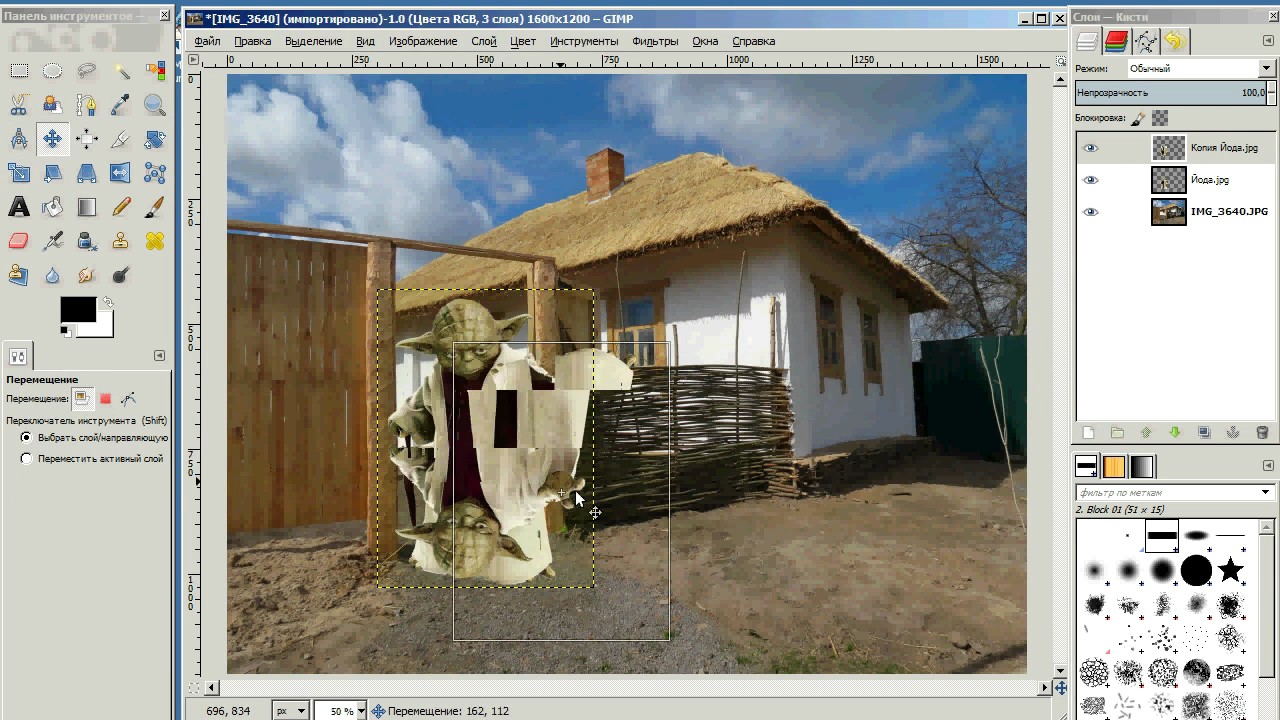
Task: Select the Pencil tool
Action: point(121,207)
